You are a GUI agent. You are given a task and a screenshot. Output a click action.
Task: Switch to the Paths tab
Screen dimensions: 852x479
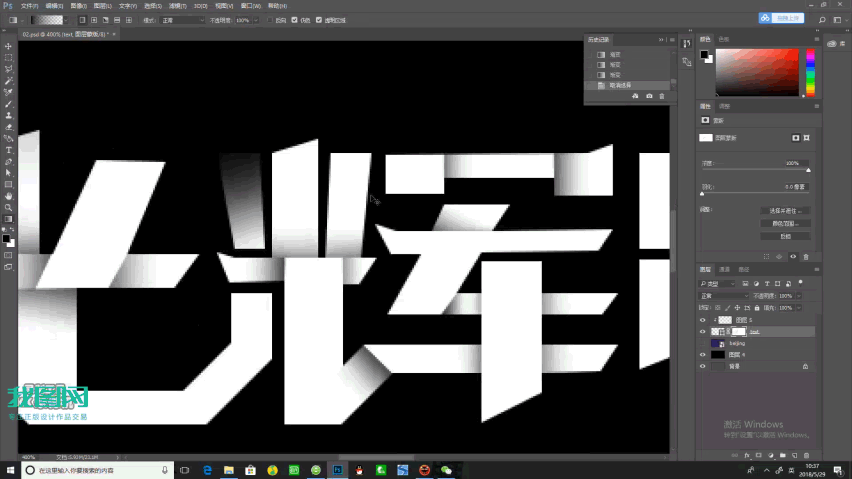pyautogui.click(x=744, y=269)
